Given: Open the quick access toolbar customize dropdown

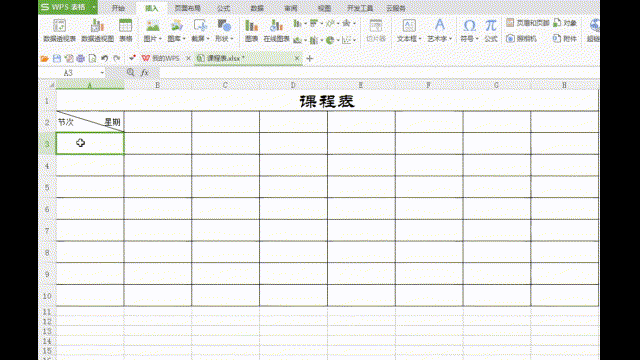Looking at the screenshot, I should click(x=132, y=58).
